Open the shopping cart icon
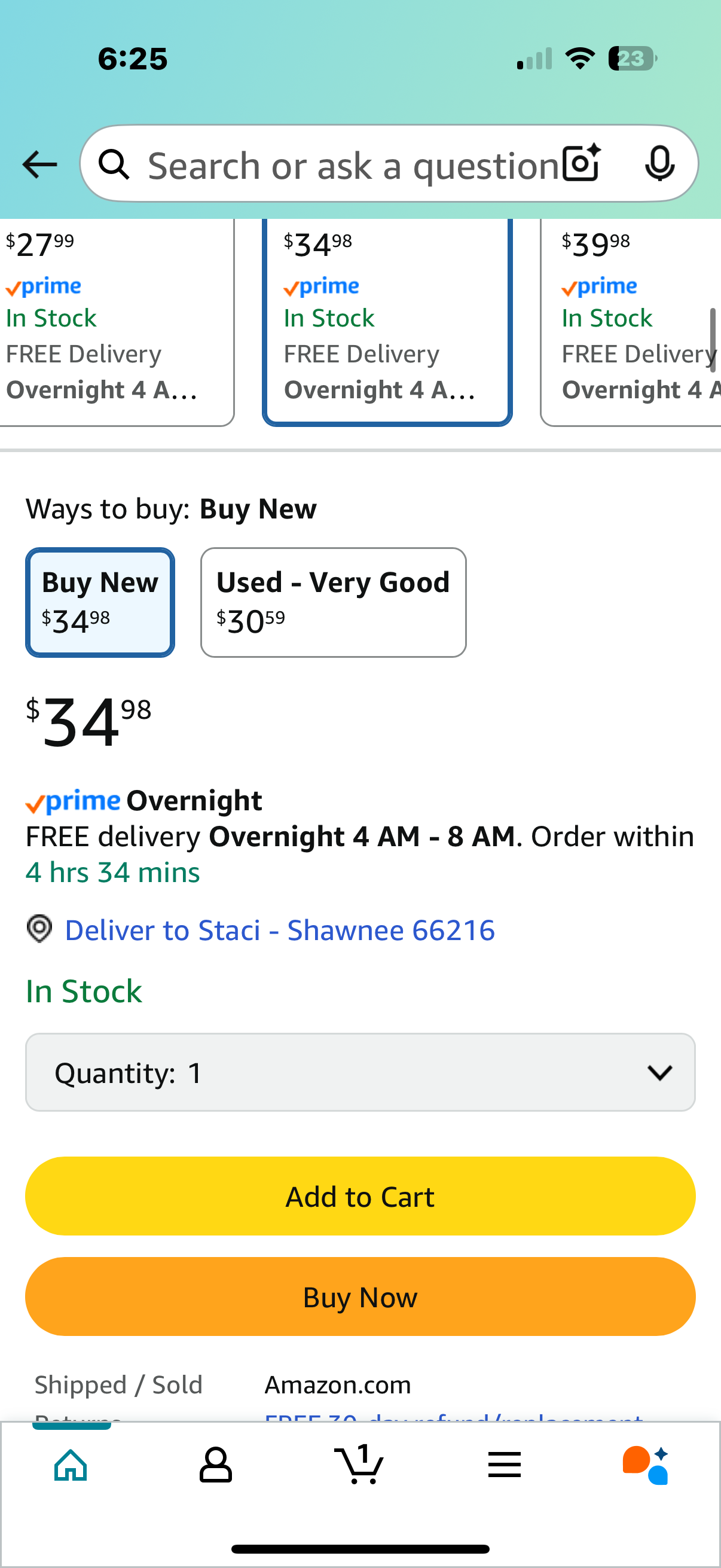Screen dimensions: 721x1568 pyautogui.click(x=359, y=1463)
